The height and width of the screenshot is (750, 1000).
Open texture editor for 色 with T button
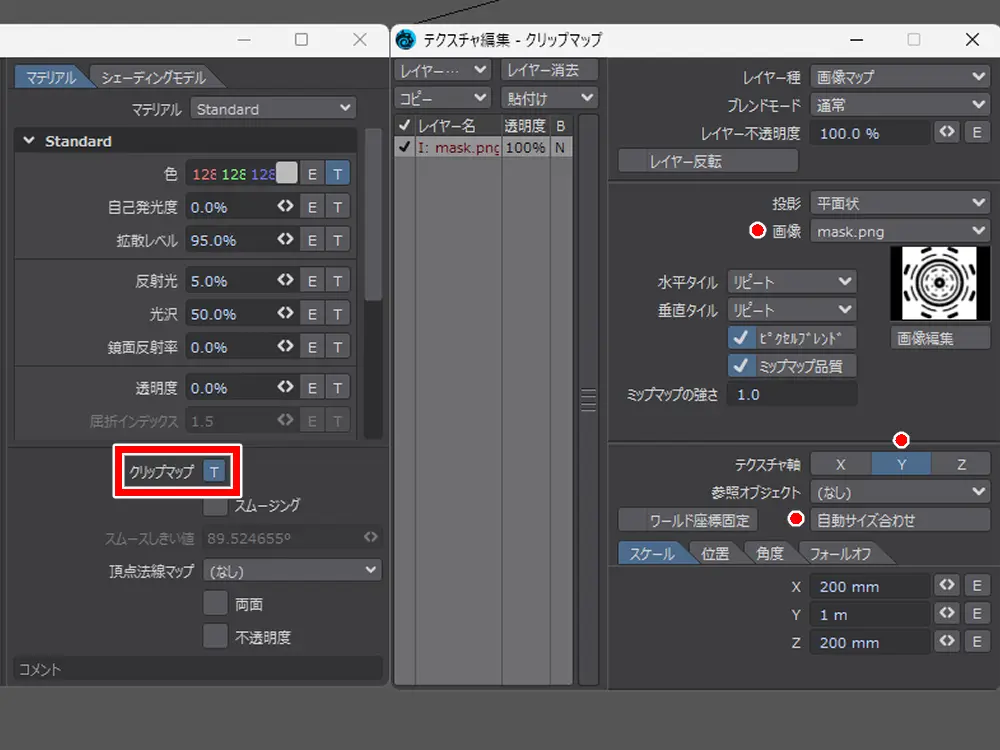(338, 174)
